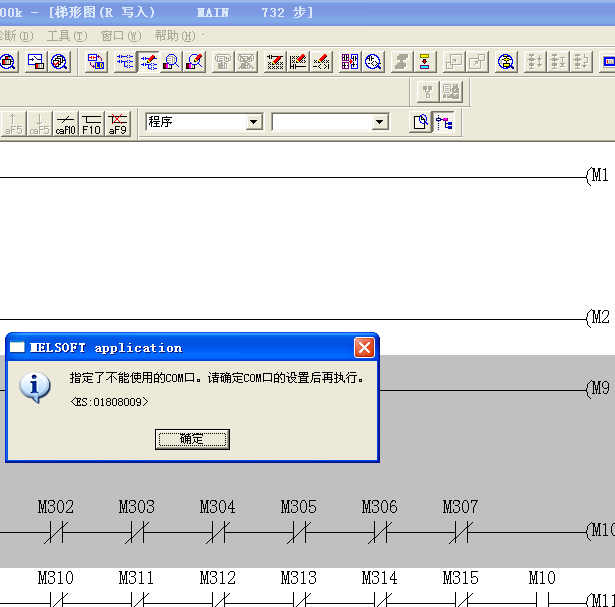Open the 帮助(H) menu
Screen dimensions: 615x607
click(x=174, y=36)
